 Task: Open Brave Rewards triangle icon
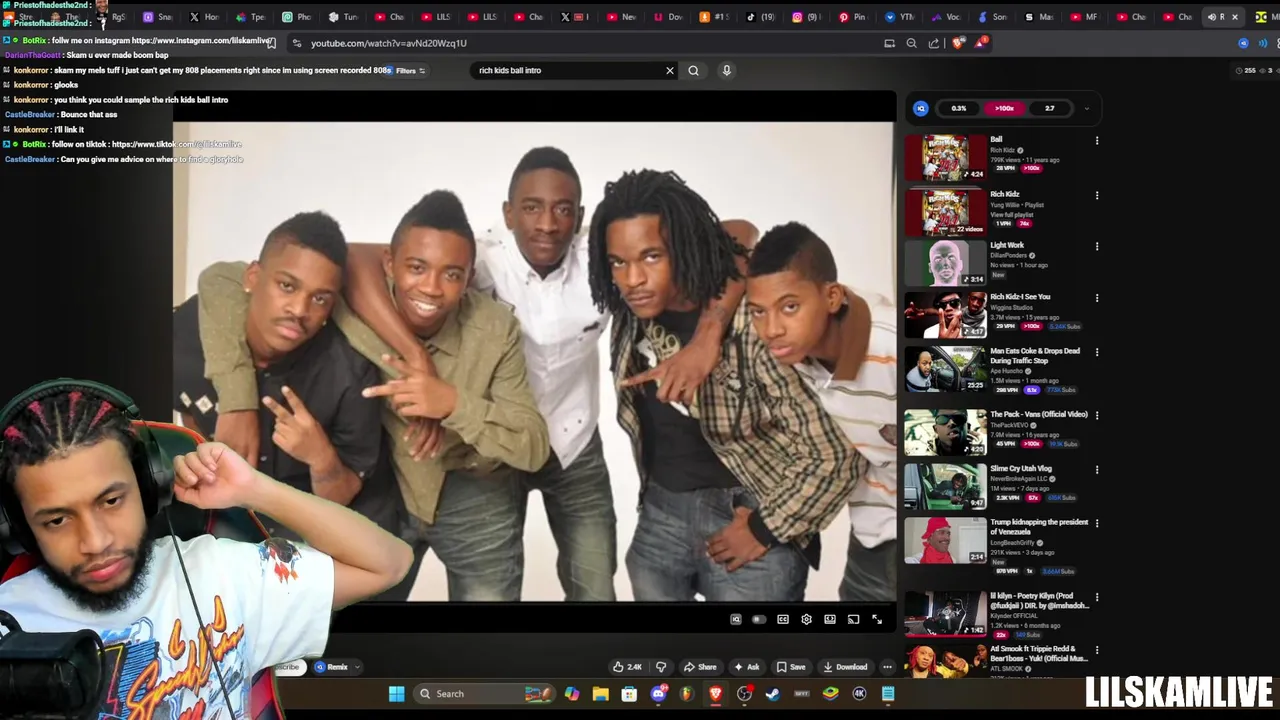pyautogui.click(x=982, y=42)
